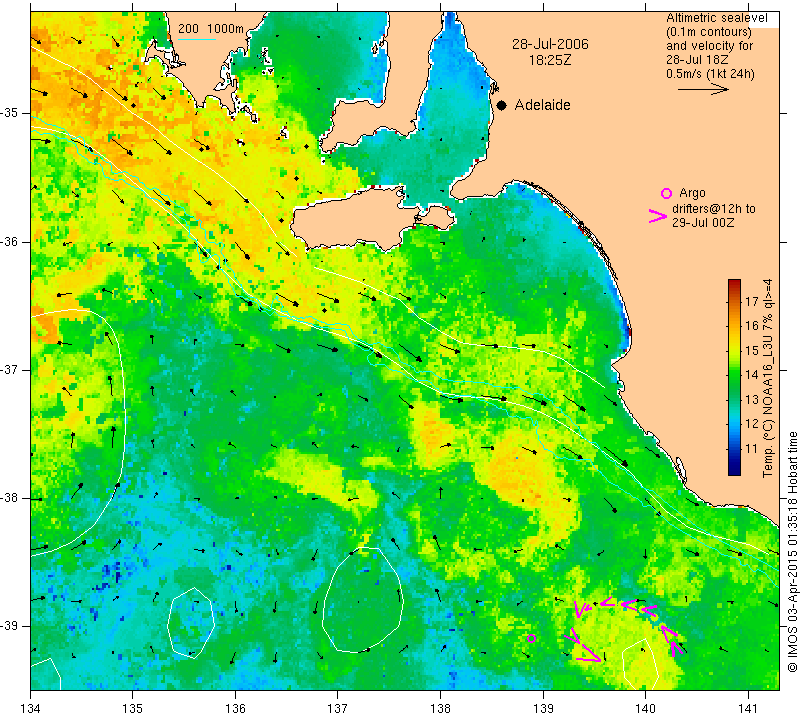Click the latitude axis label -36
The width and height of the screenshot is (800, 720).
coord(9,241)
